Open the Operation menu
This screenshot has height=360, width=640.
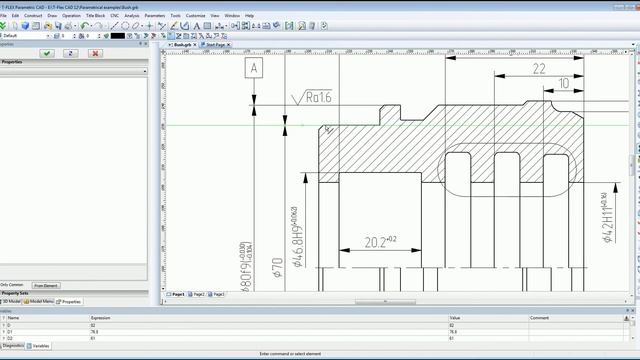pos(71,16)
